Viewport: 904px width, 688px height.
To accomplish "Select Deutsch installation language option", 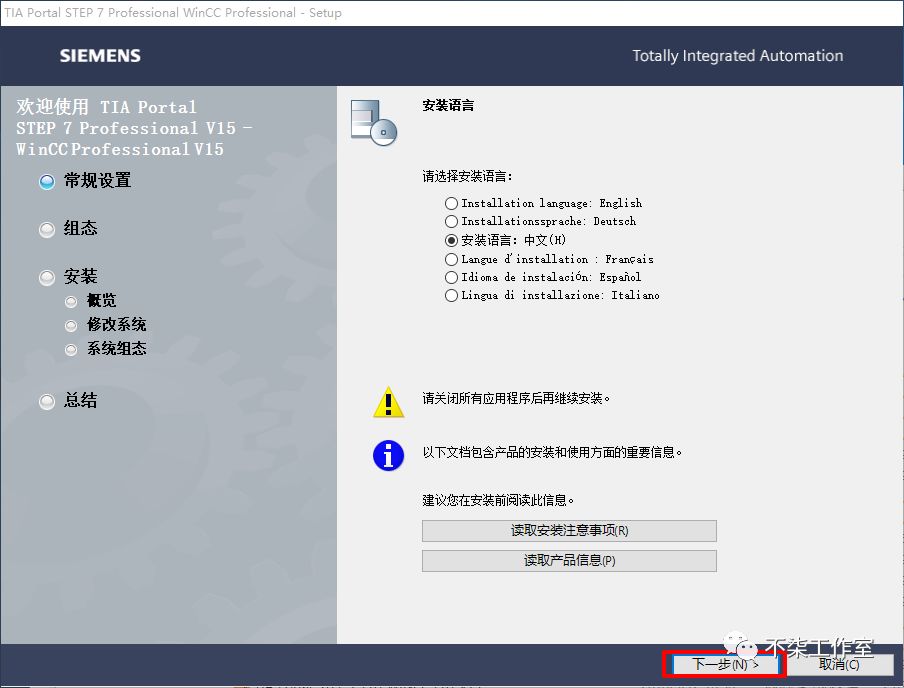I will tap(451, 221).
